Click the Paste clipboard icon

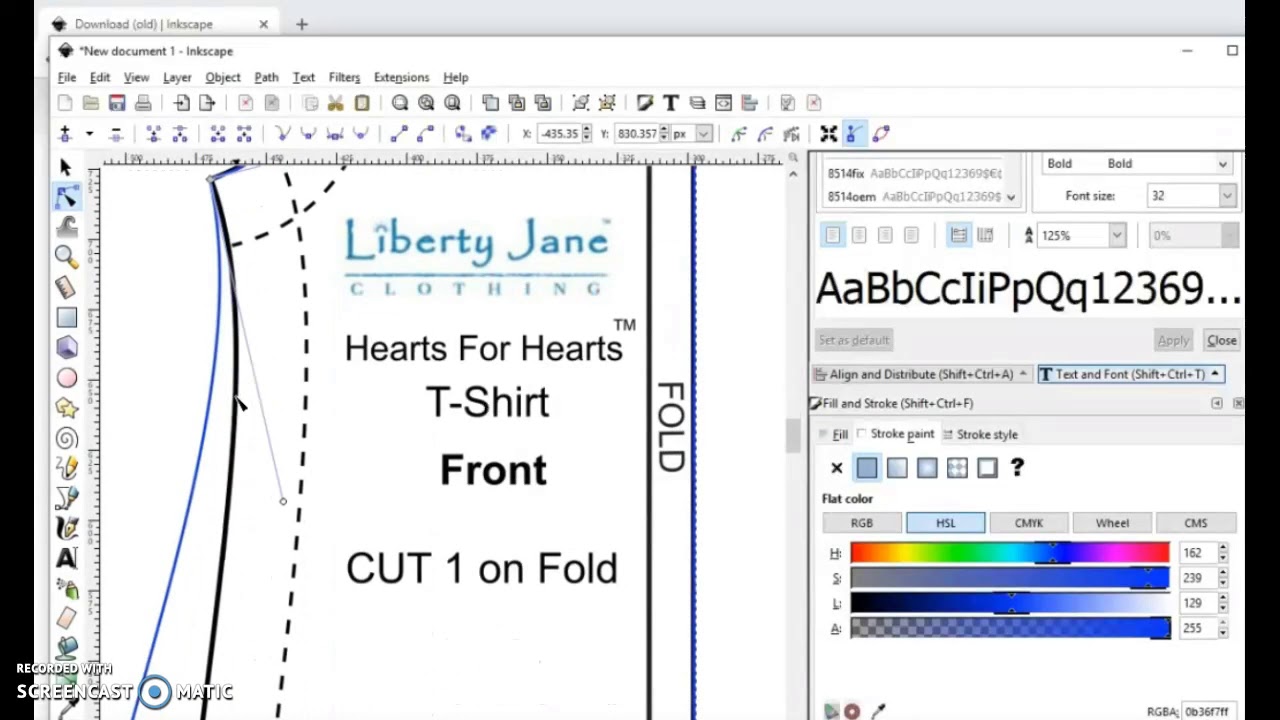click(362, 103)
